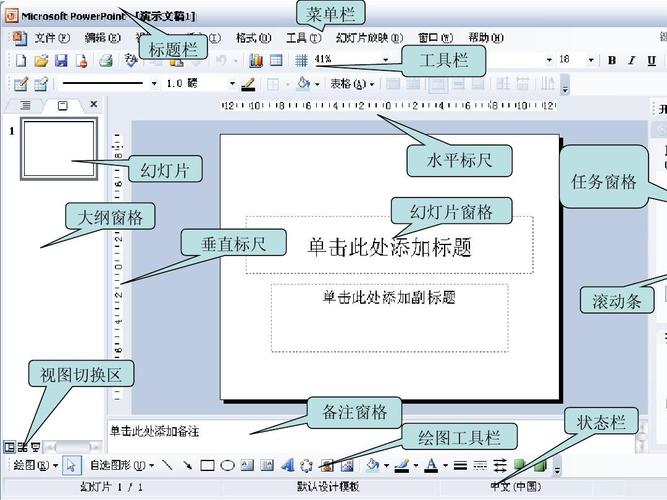Open the 幻灯片放映(D) menu
667x500 pixels.
click(x=369, y=38)
